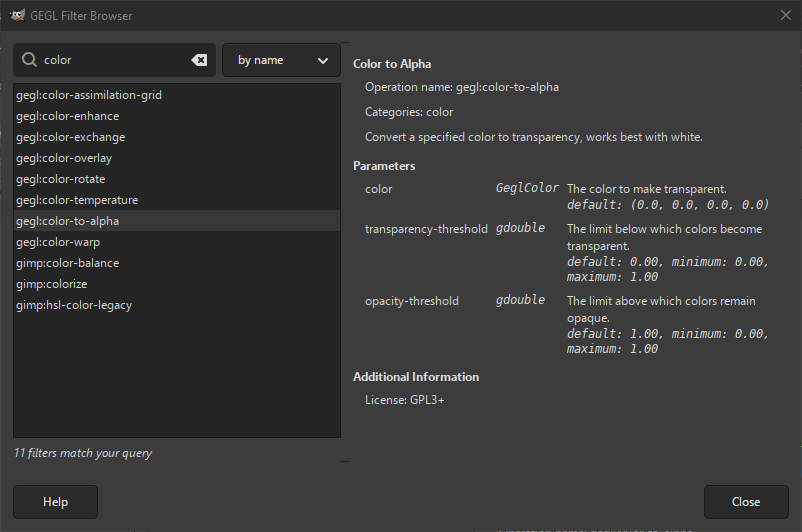Select gimp:colorize filter
Image resolution: width=802 pixels, height=532 pixels.
[x=177, y=284]
